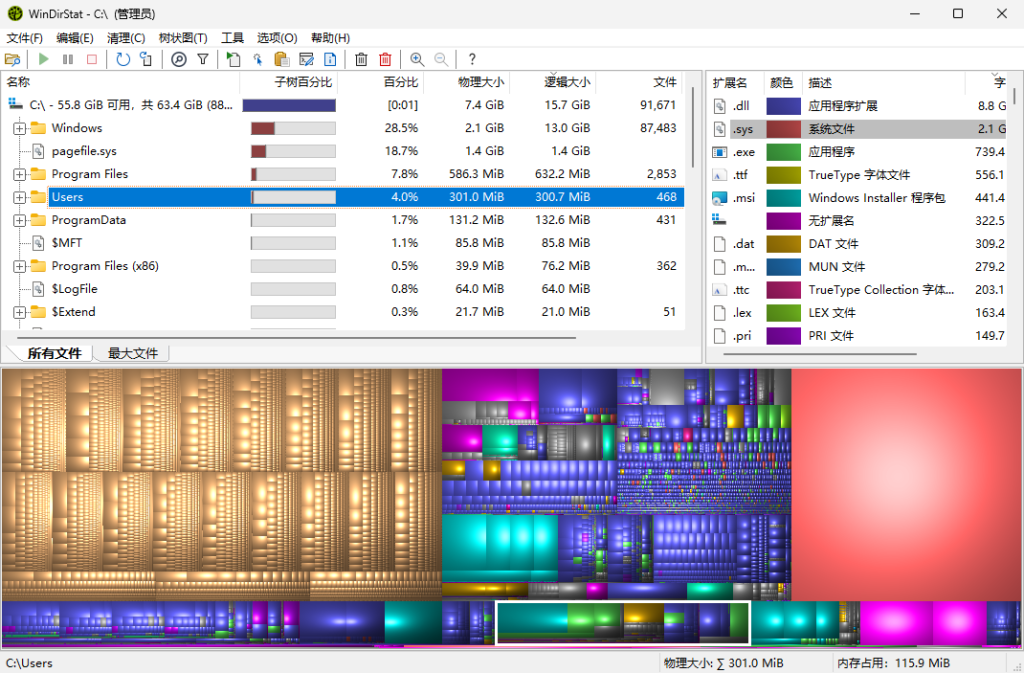Expand the ProgramData folder node
Image resolution: width=1024 pixels, height=673 pixels.
[x=19, y=220]
